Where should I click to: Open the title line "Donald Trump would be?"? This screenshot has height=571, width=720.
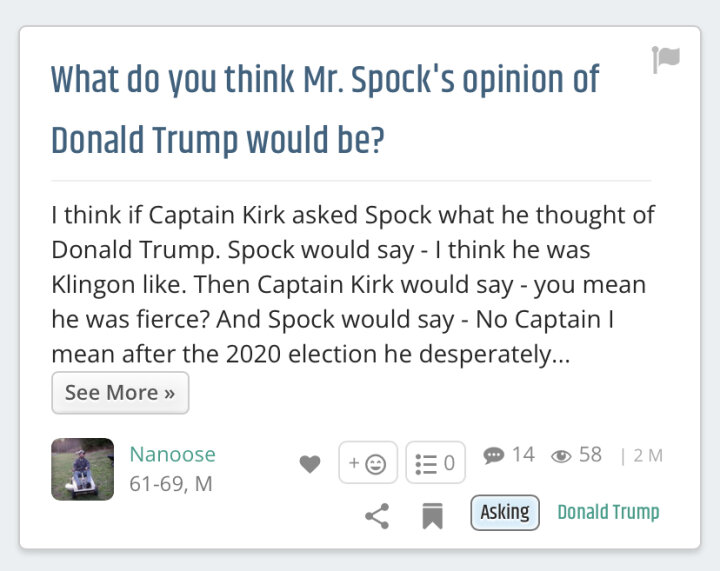pos(218,140)
